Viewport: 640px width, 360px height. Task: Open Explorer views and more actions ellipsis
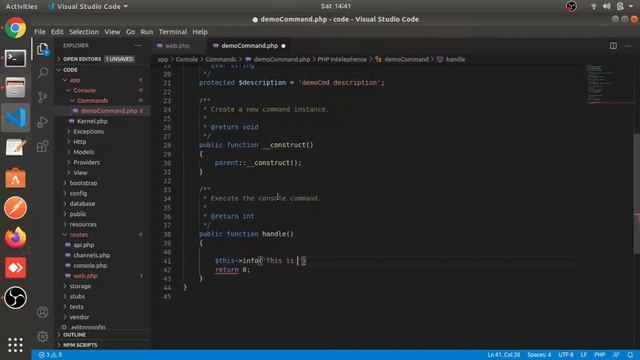138,45
